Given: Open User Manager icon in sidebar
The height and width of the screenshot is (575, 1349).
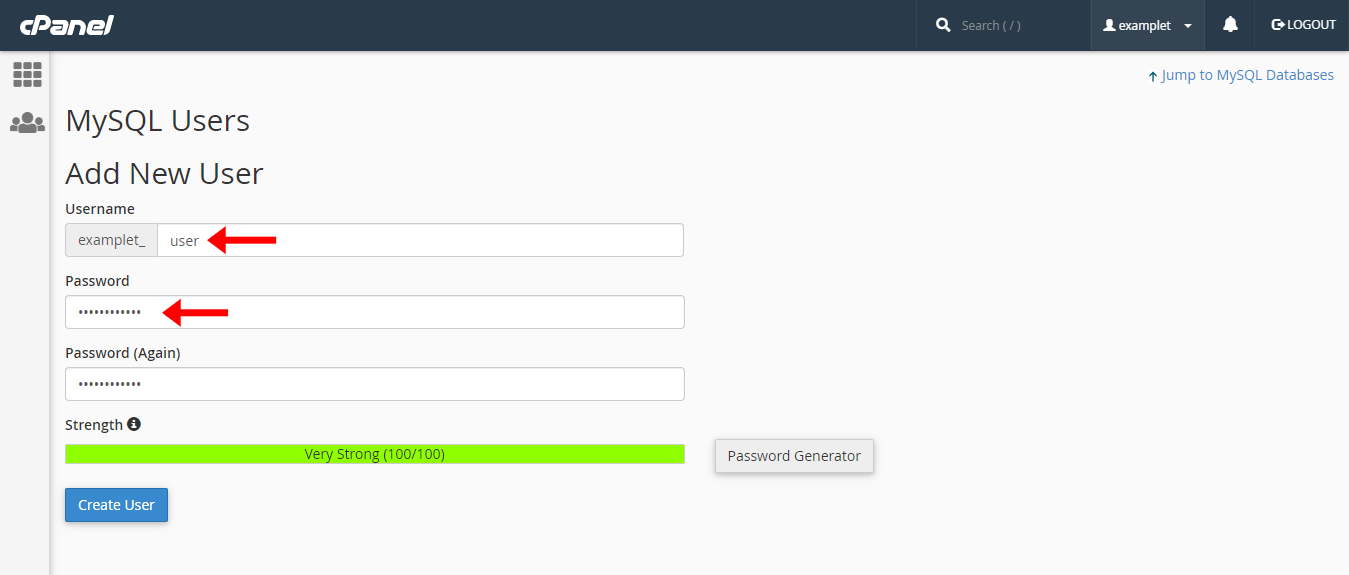Looking at the screenshot, I should (27, 123).
